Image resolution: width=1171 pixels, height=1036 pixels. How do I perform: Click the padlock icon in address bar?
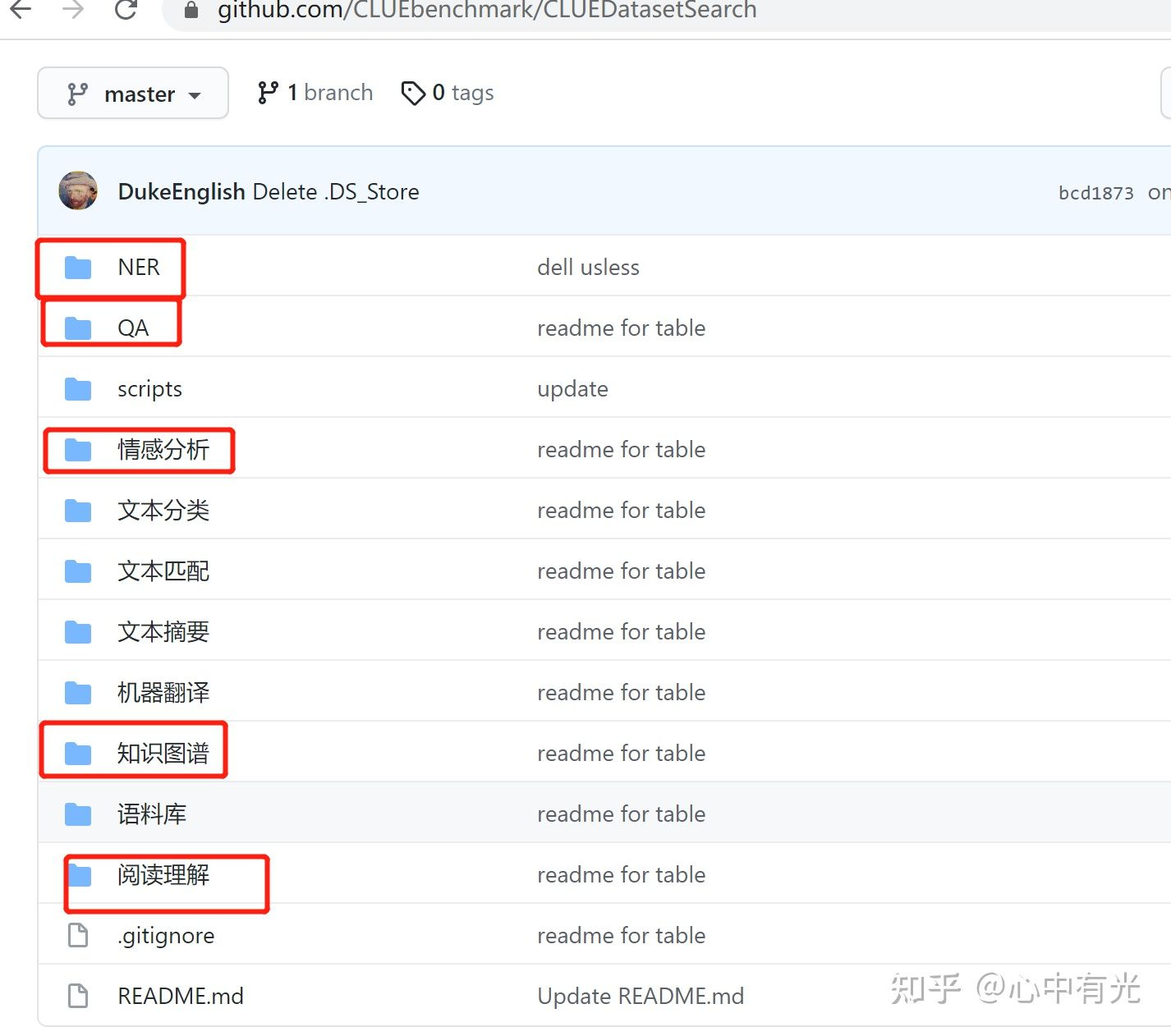point(191,10)
